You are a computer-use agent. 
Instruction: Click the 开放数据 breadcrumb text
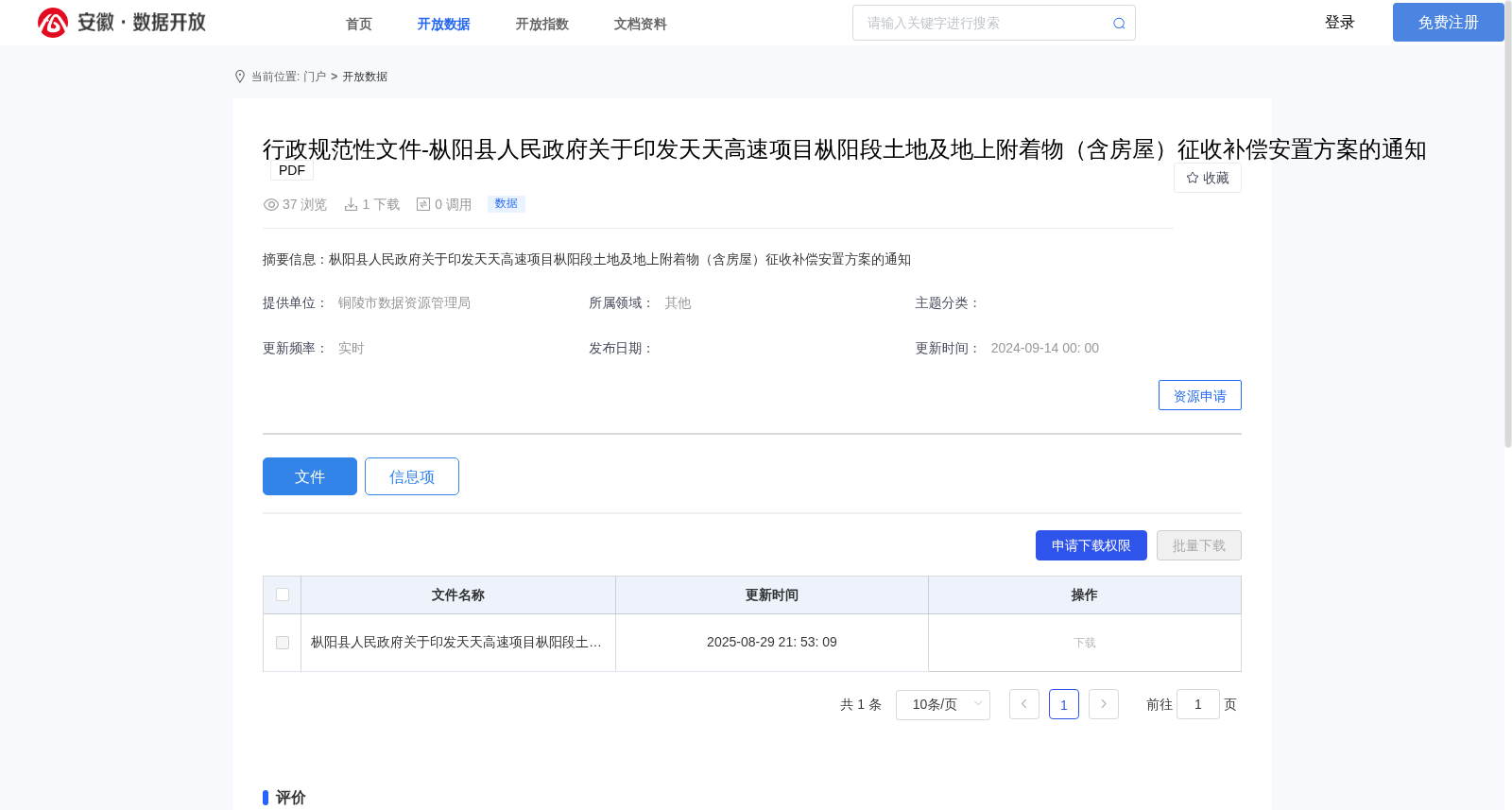click(x=365, y=77)
